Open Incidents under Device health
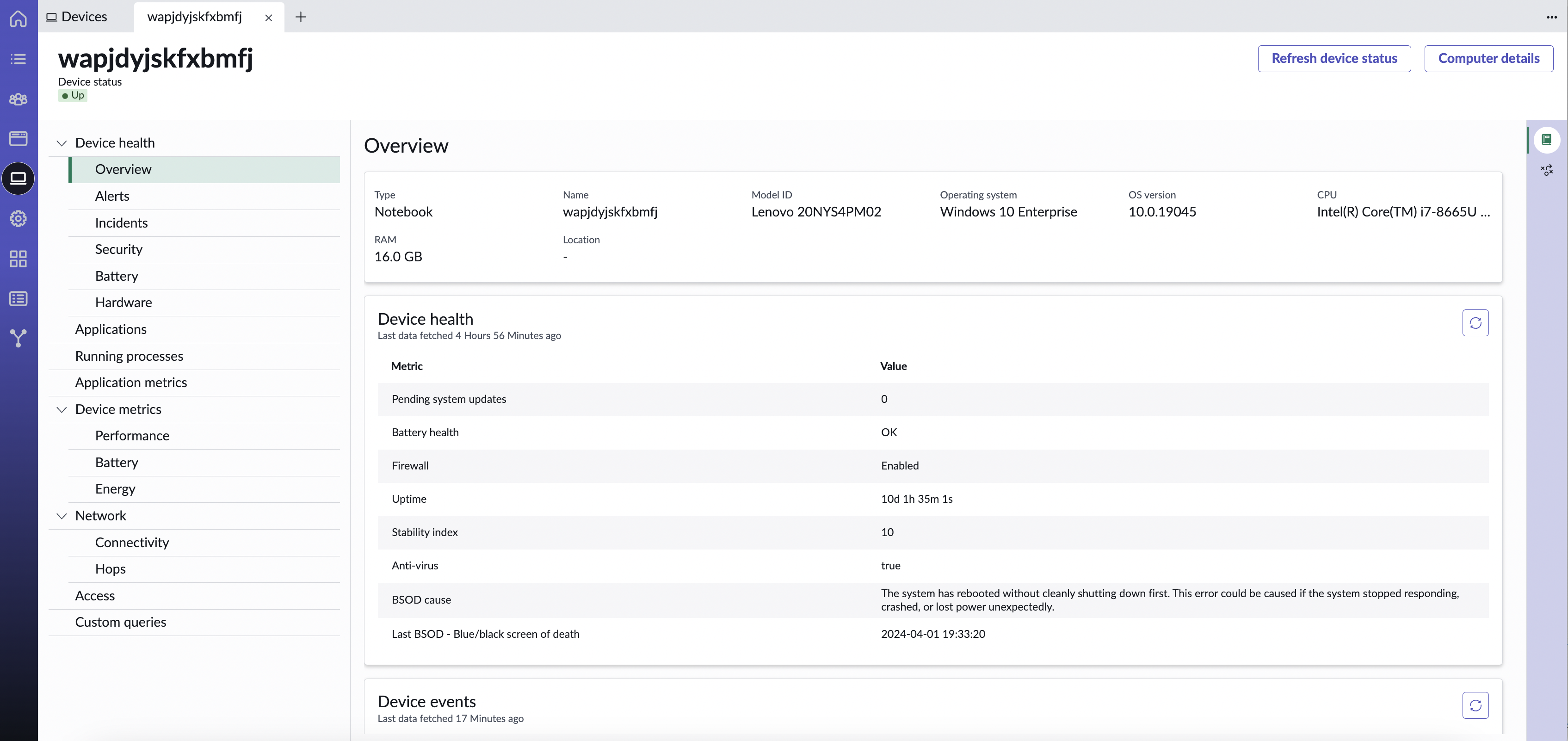Screen dimensions: 1568x741 pyautogui.click(x=204, y=223)
